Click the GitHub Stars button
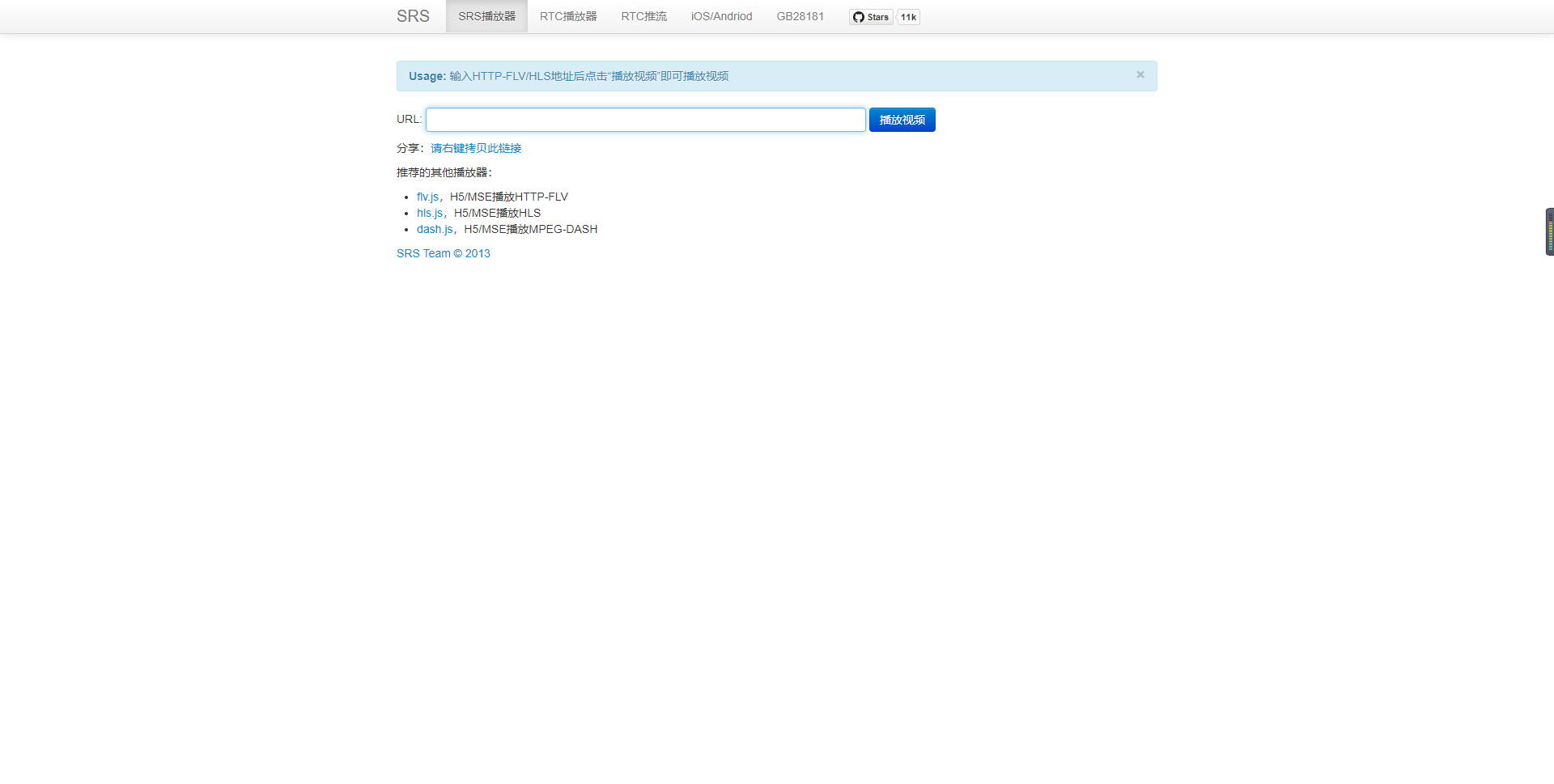 tap(871, 17)
